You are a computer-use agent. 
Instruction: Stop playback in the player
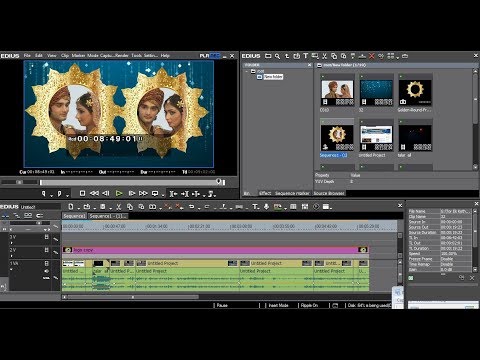pyautogui.click(x=82, y=193)
